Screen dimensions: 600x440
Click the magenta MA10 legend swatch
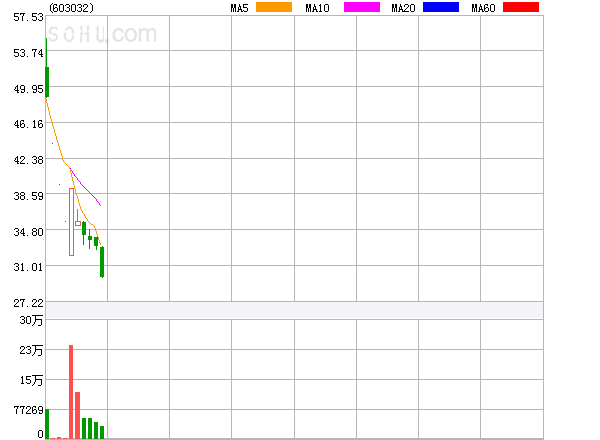click(x=362, y=7)
